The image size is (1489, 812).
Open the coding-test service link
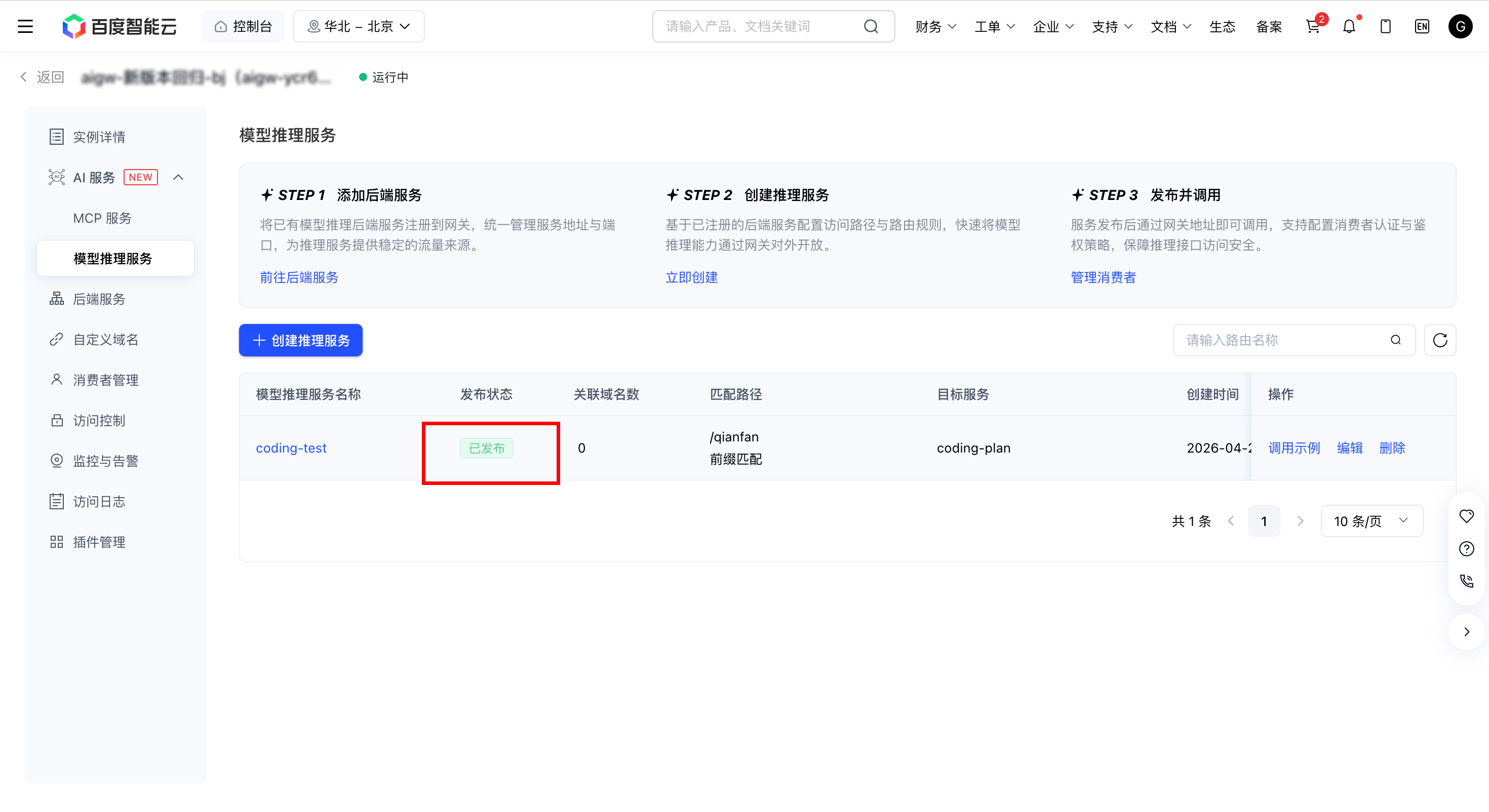click(291, 448)
